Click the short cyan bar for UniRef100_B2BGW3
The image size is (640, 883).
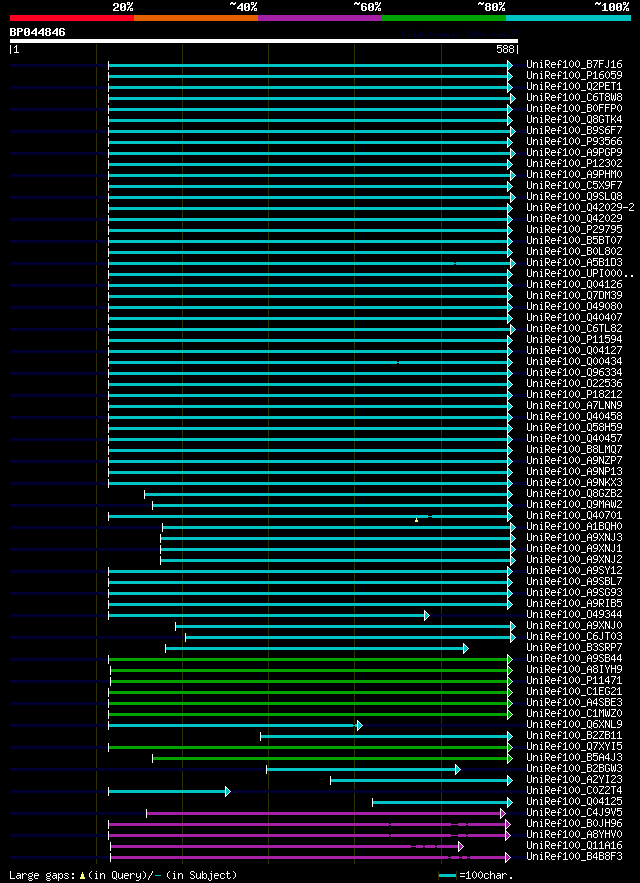coord(363,770)
